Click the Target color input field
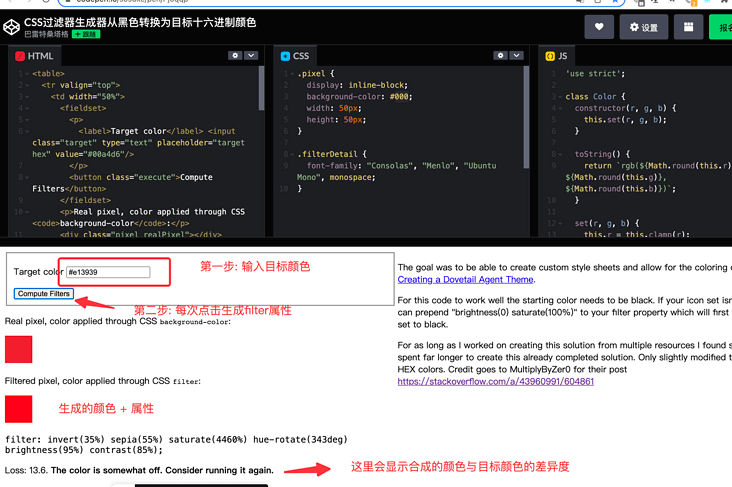The image size is (732, 487). click(x=108, y=272)
